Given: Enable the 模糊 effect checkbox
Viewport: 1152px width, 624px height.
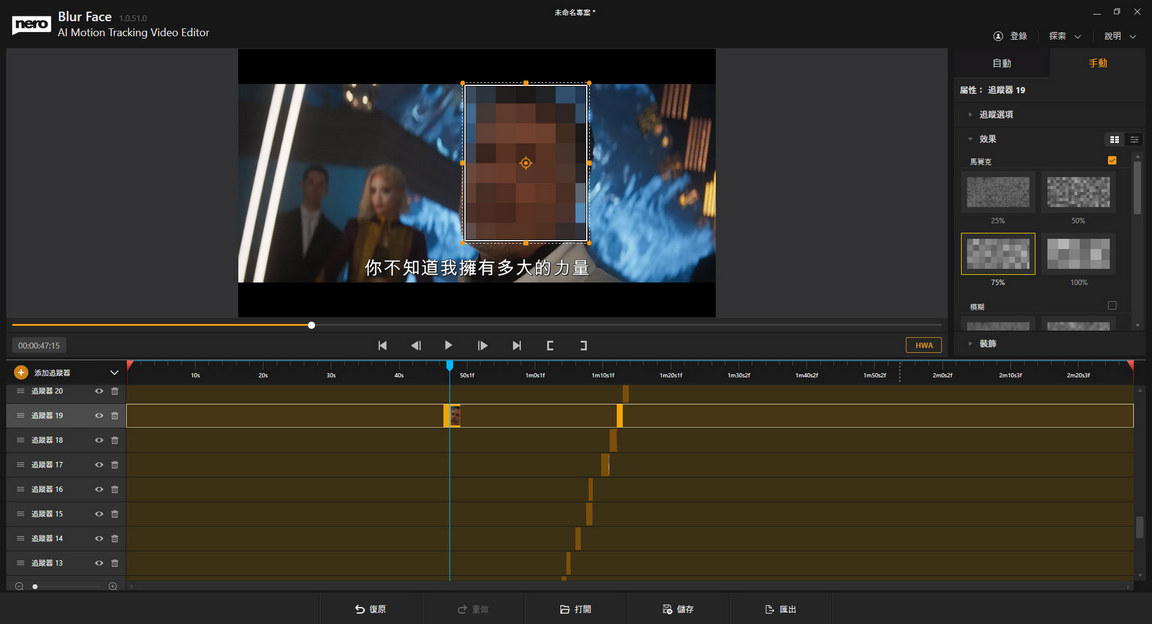Looking at the screenshot, I should point(1112,306).
